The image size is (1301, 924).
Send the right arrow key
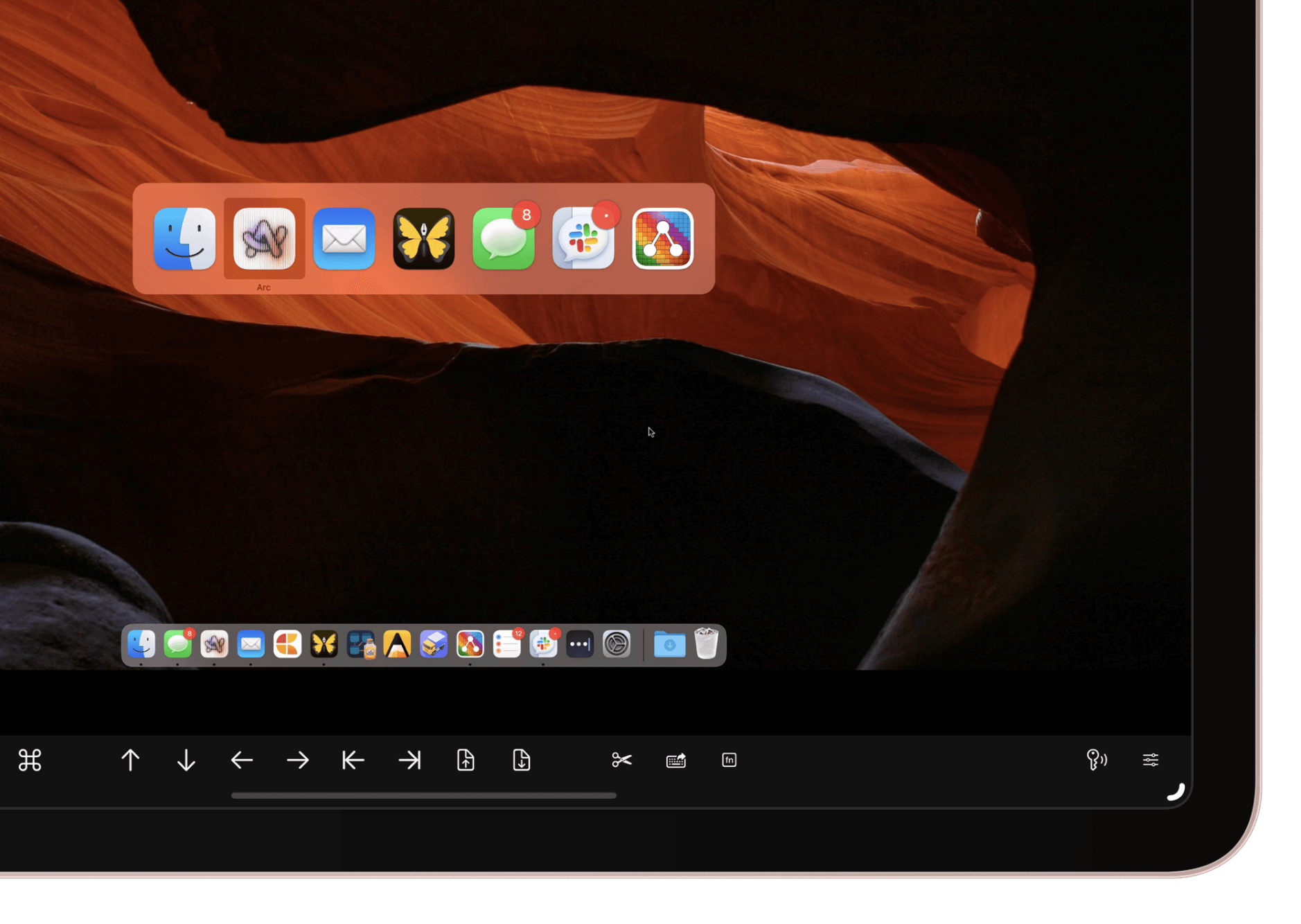click(x=298, y=760)
